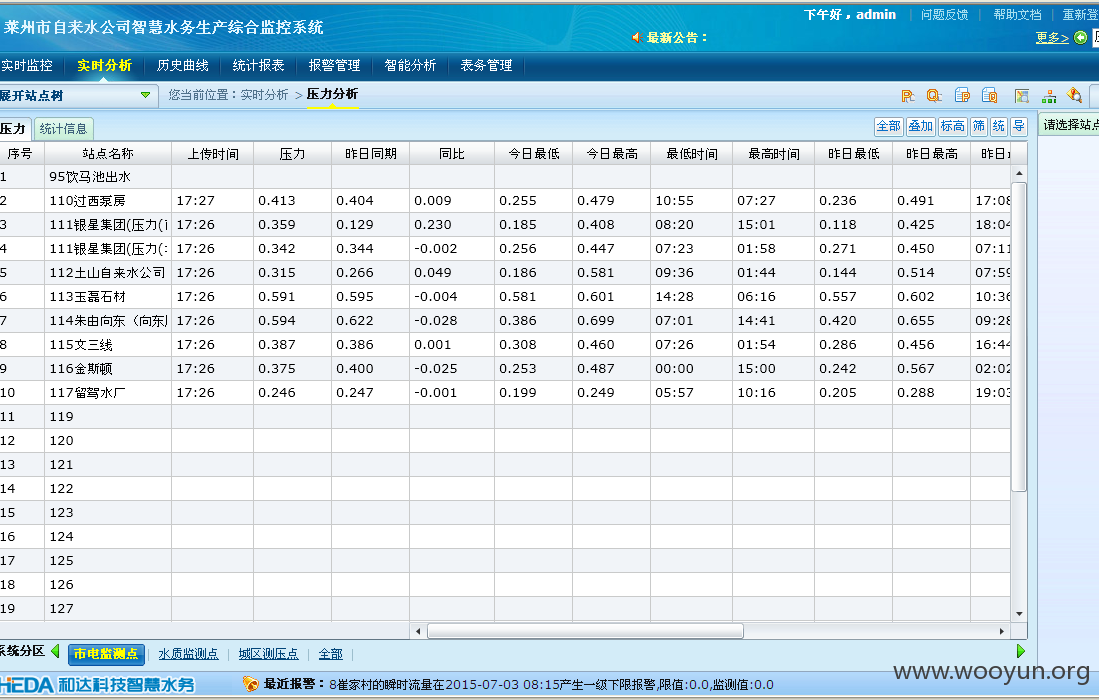This screenshot has height=700, width=1099.
Task: Select row 112土山自来水公司
Action: 505,273
